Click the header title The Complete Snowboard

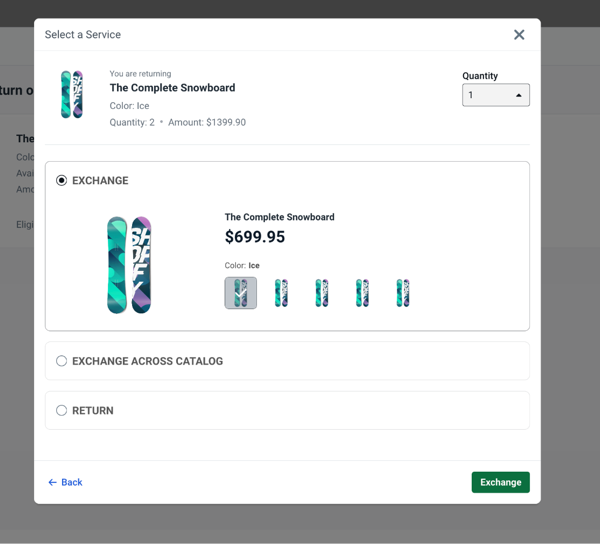click(172, 88)
